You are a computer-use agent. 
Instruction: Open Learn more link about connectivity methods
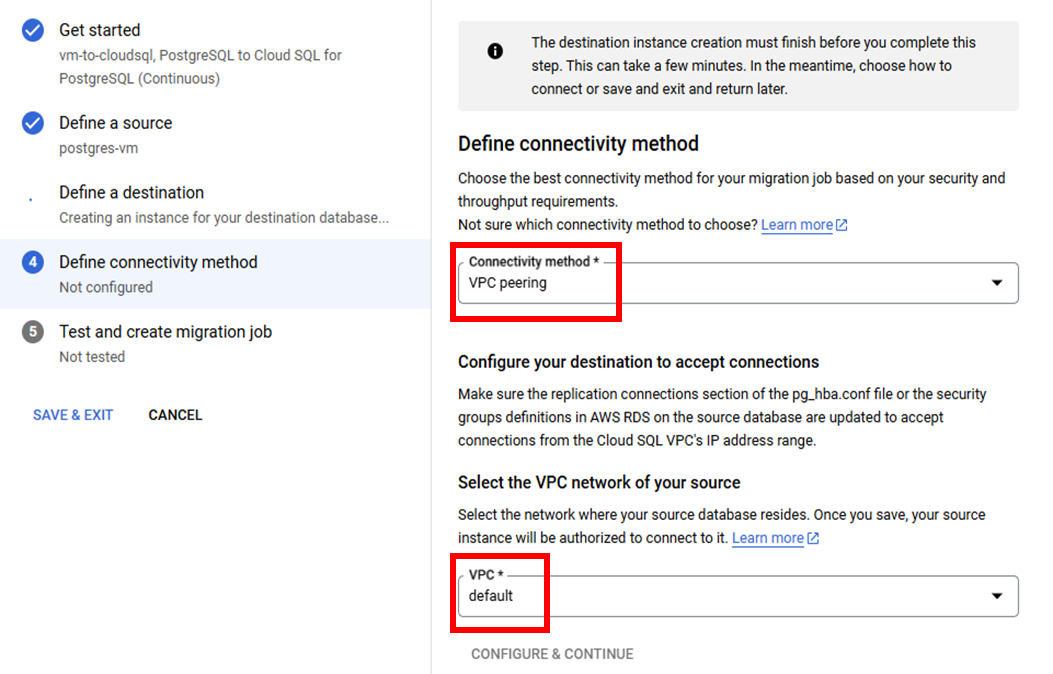click(x=796, y=225)
